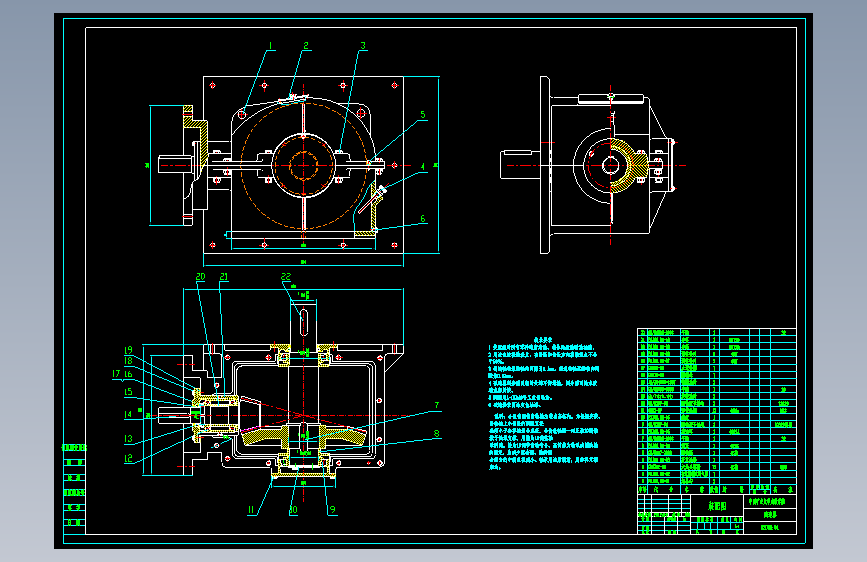The height and width of the screenshot is (562, 867).
Task: Click part callout number 8
Action: point(437,434)
